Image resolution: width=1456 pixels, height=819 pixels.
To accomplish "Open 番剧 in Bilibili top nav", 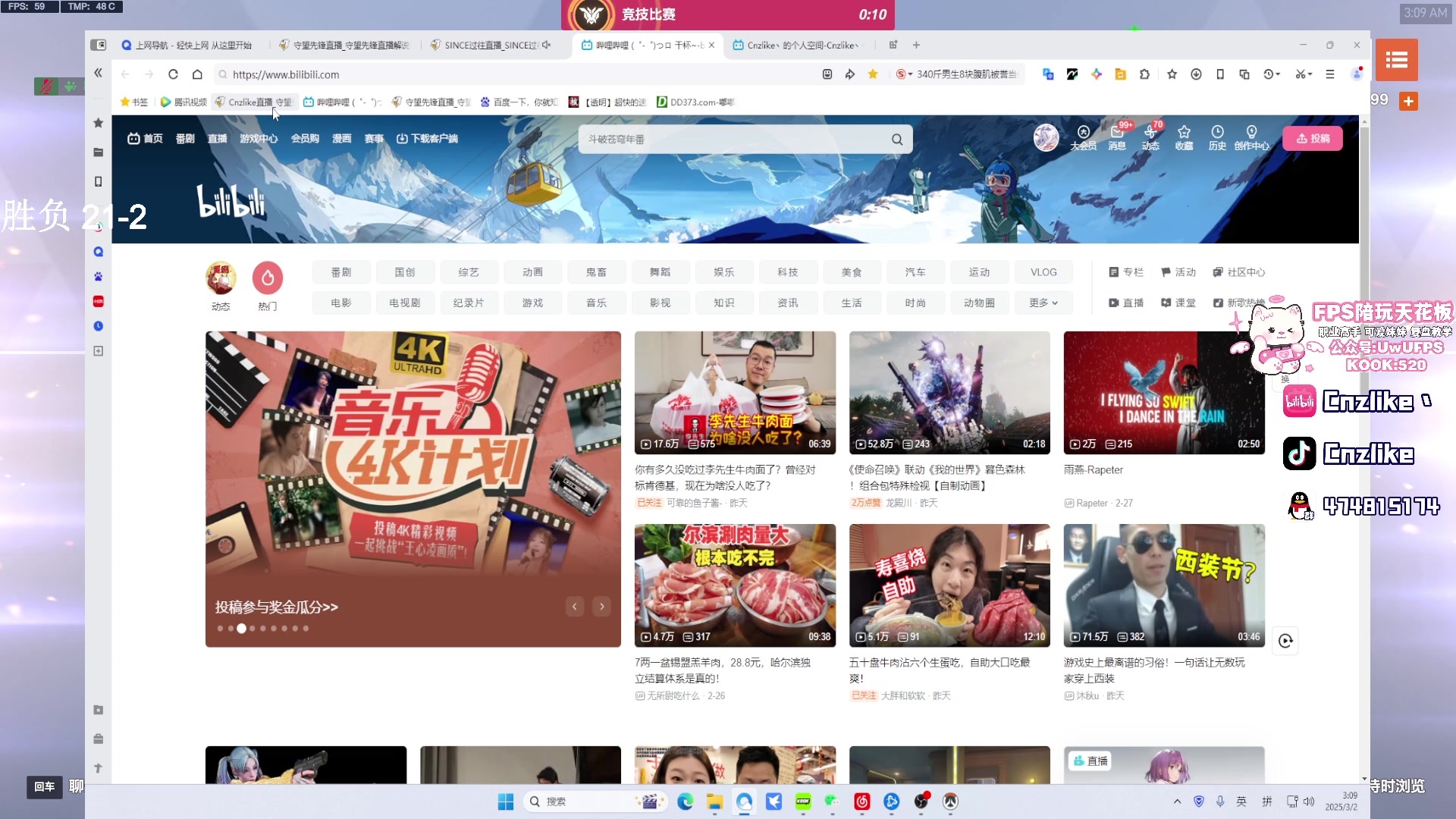I will 185,139.
